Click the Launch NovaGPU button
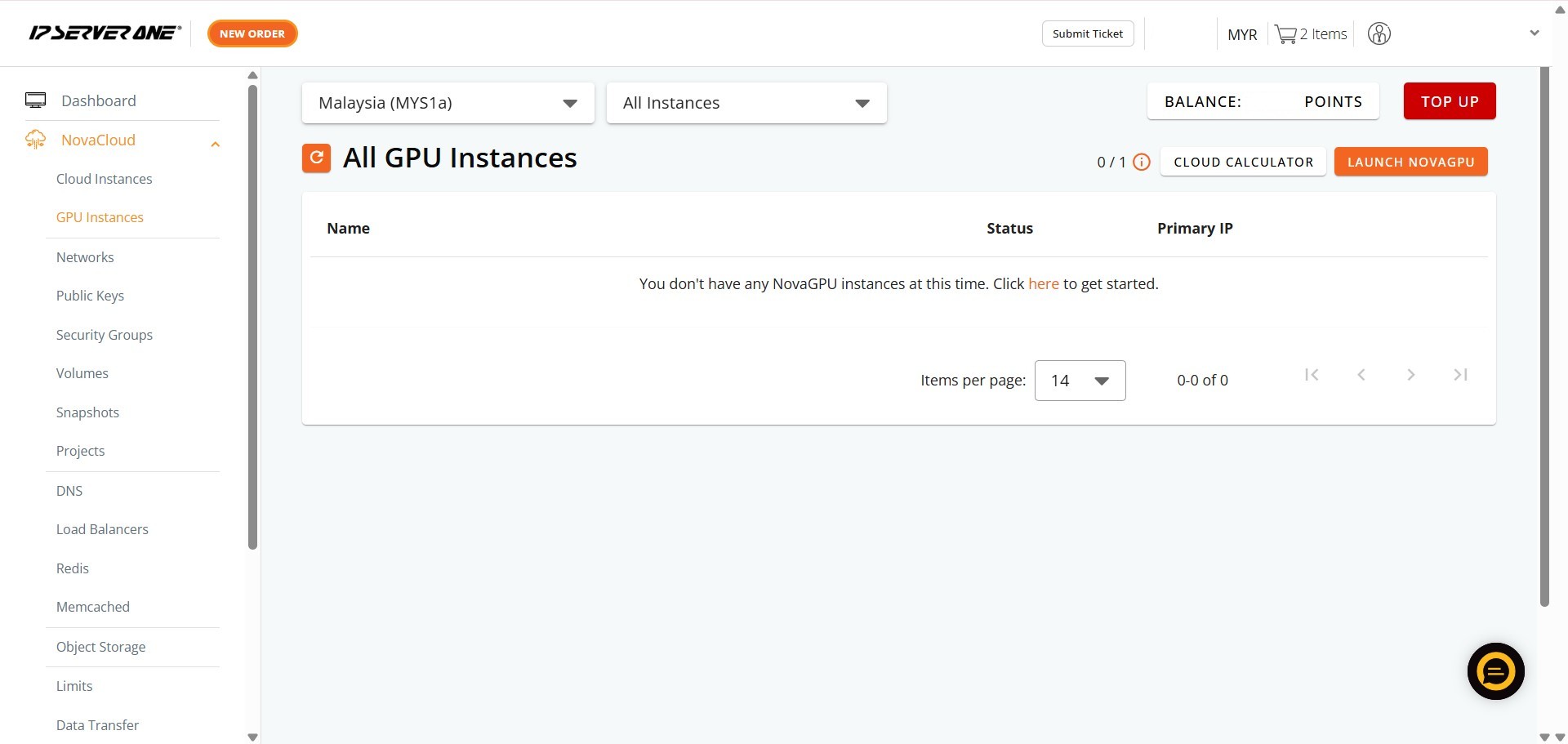Image resolution: width=1568 pixels, height=744 pixels. point(1410,162)
